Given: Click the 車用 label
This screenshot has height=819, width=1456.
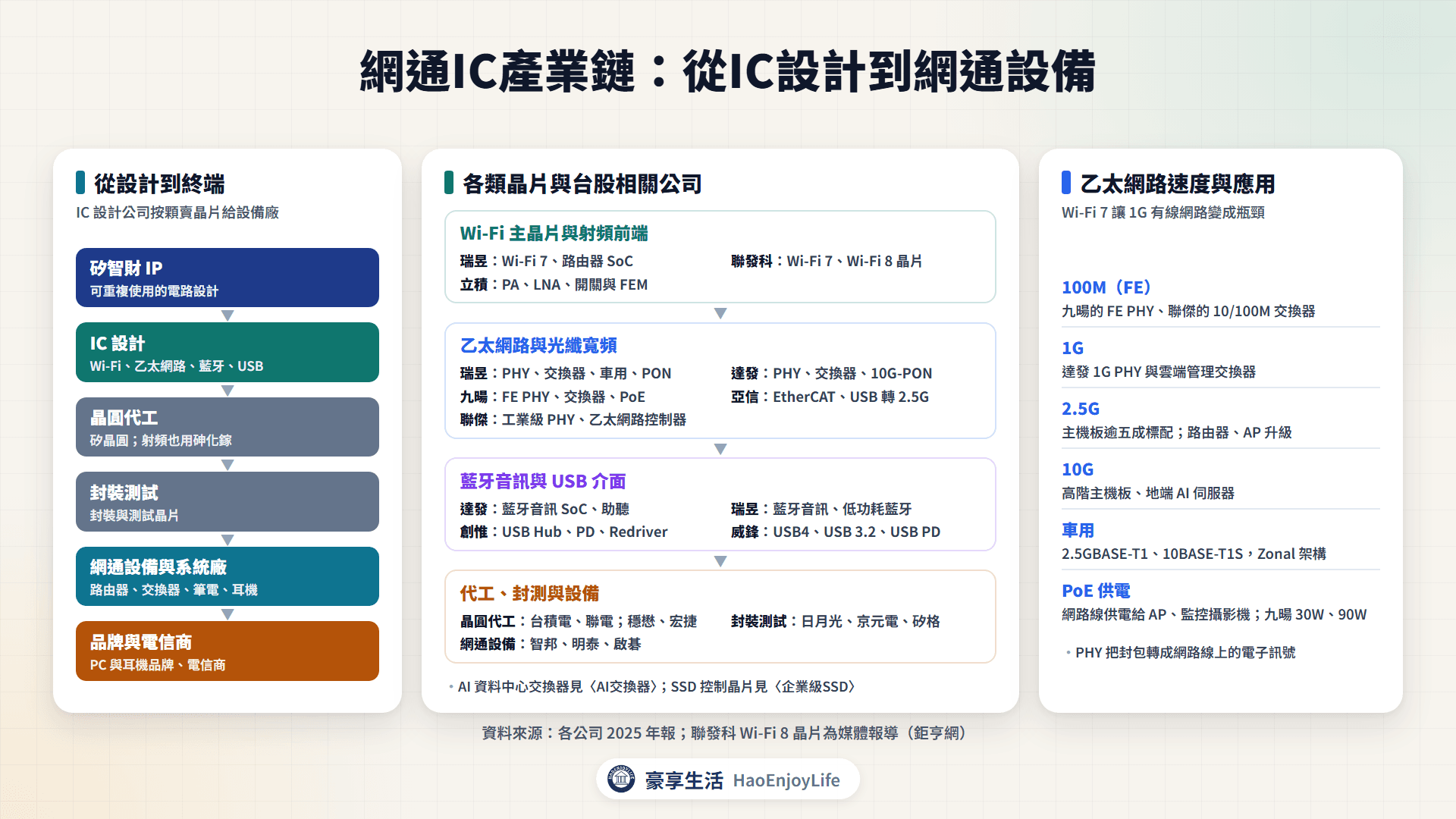Looking at the screenshot, I should point(1078,530).
